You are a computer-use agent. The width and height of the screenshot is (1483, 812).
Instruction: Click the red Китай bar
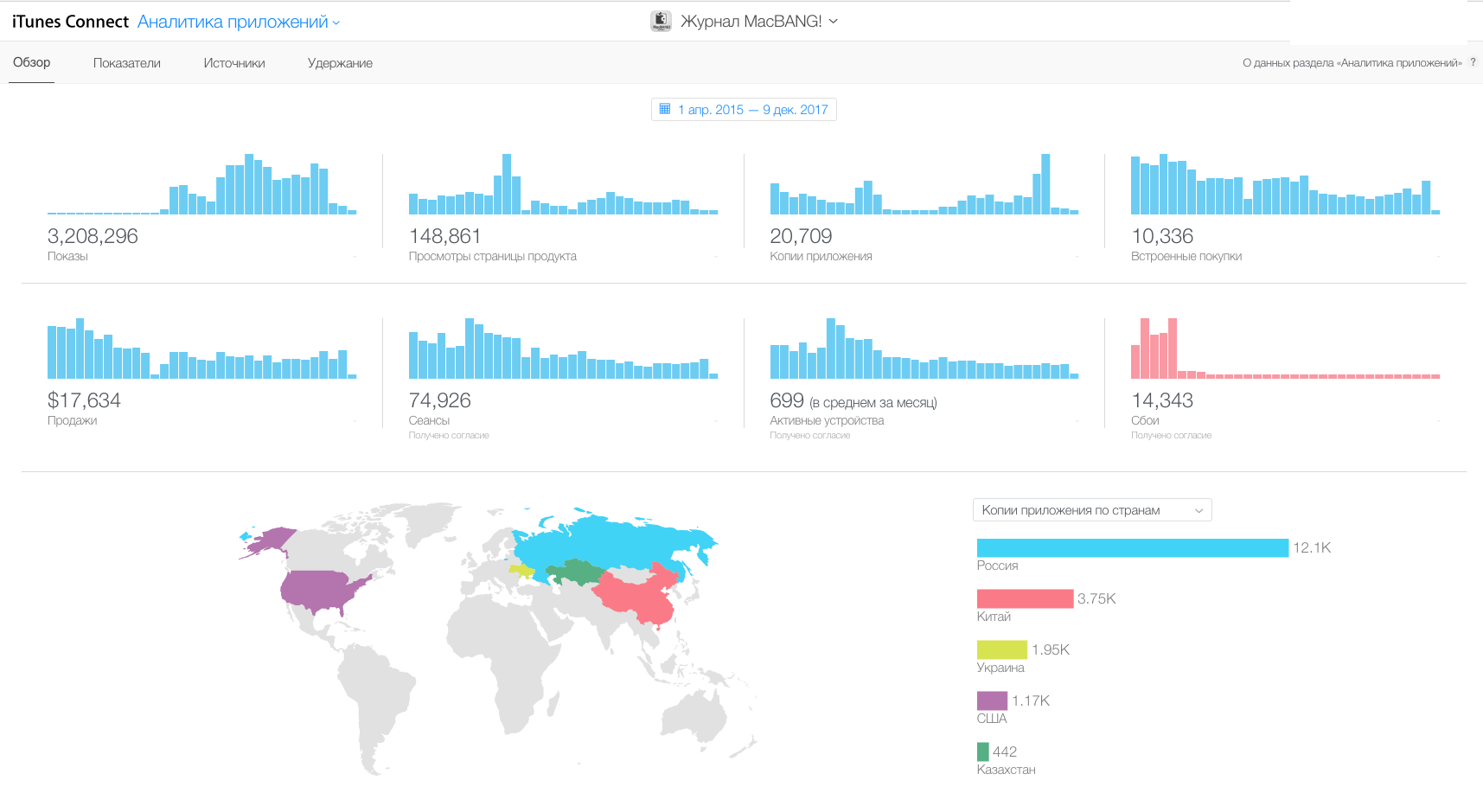pyautogui.click(x=1025, y=599)
